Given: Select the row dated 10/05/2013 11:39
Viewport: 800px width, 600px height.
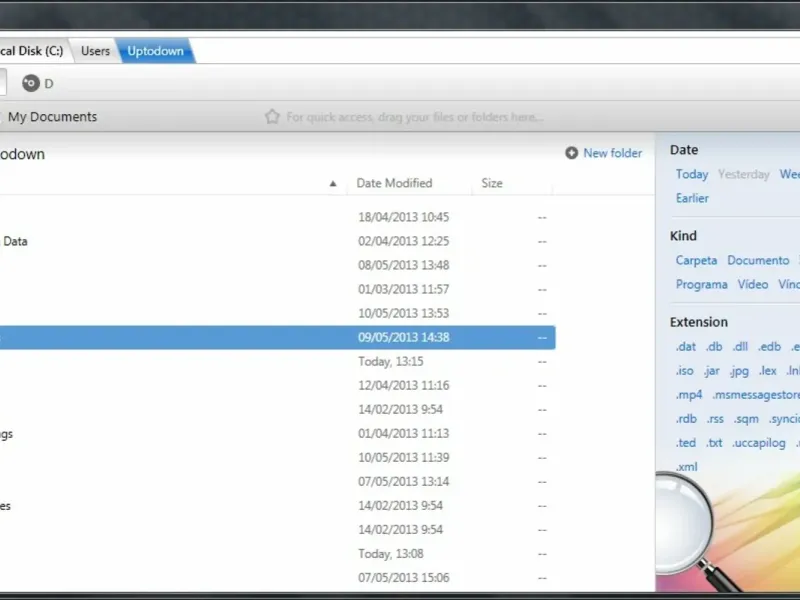Looking at the screenshot, I should coord(278,457).
